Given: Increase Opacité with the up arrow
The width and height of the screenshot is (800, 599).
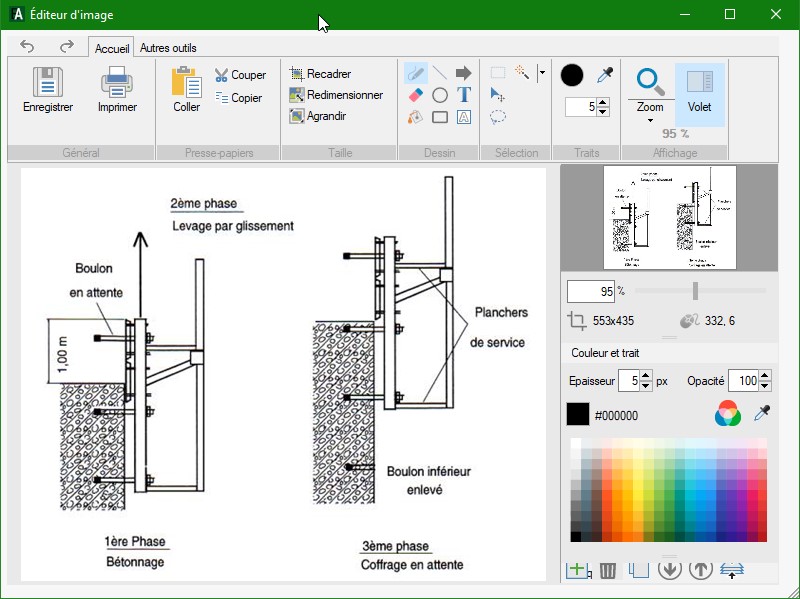Looking at the screenshot, I should click(x=765, y=376).
